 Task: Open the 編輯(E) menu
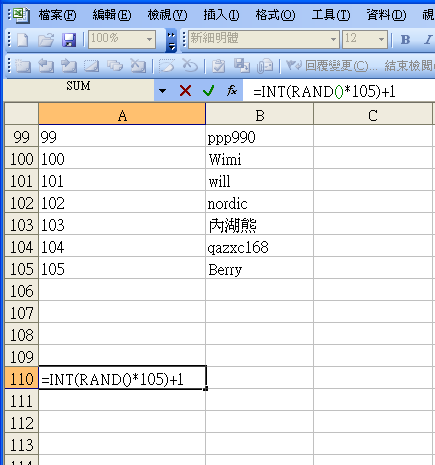(112, 15)
